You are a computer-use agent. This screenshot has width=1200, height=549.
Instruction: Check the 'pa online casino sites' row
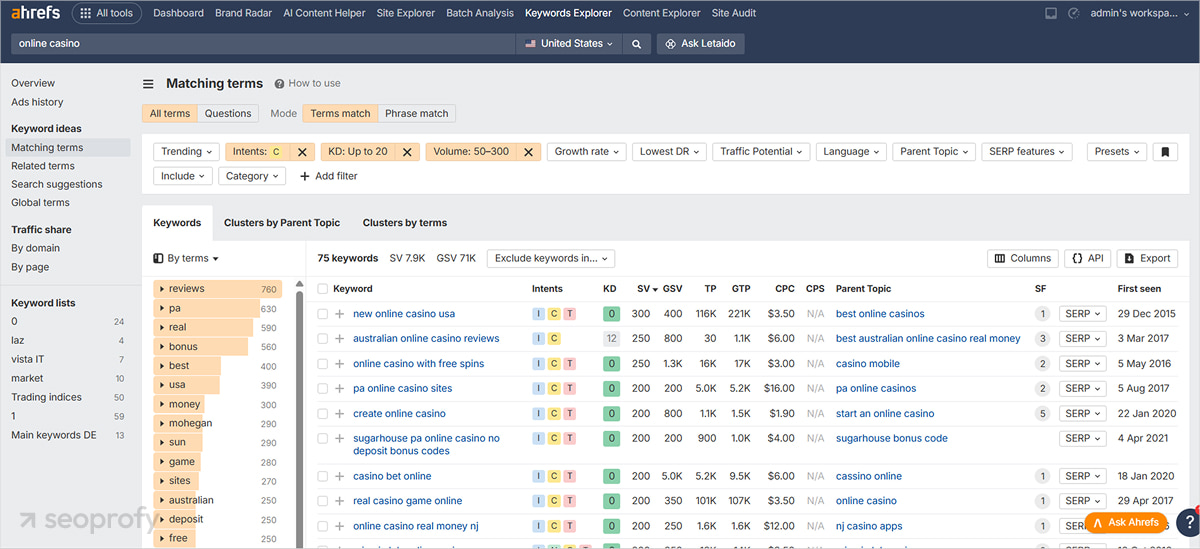point(322,389)
